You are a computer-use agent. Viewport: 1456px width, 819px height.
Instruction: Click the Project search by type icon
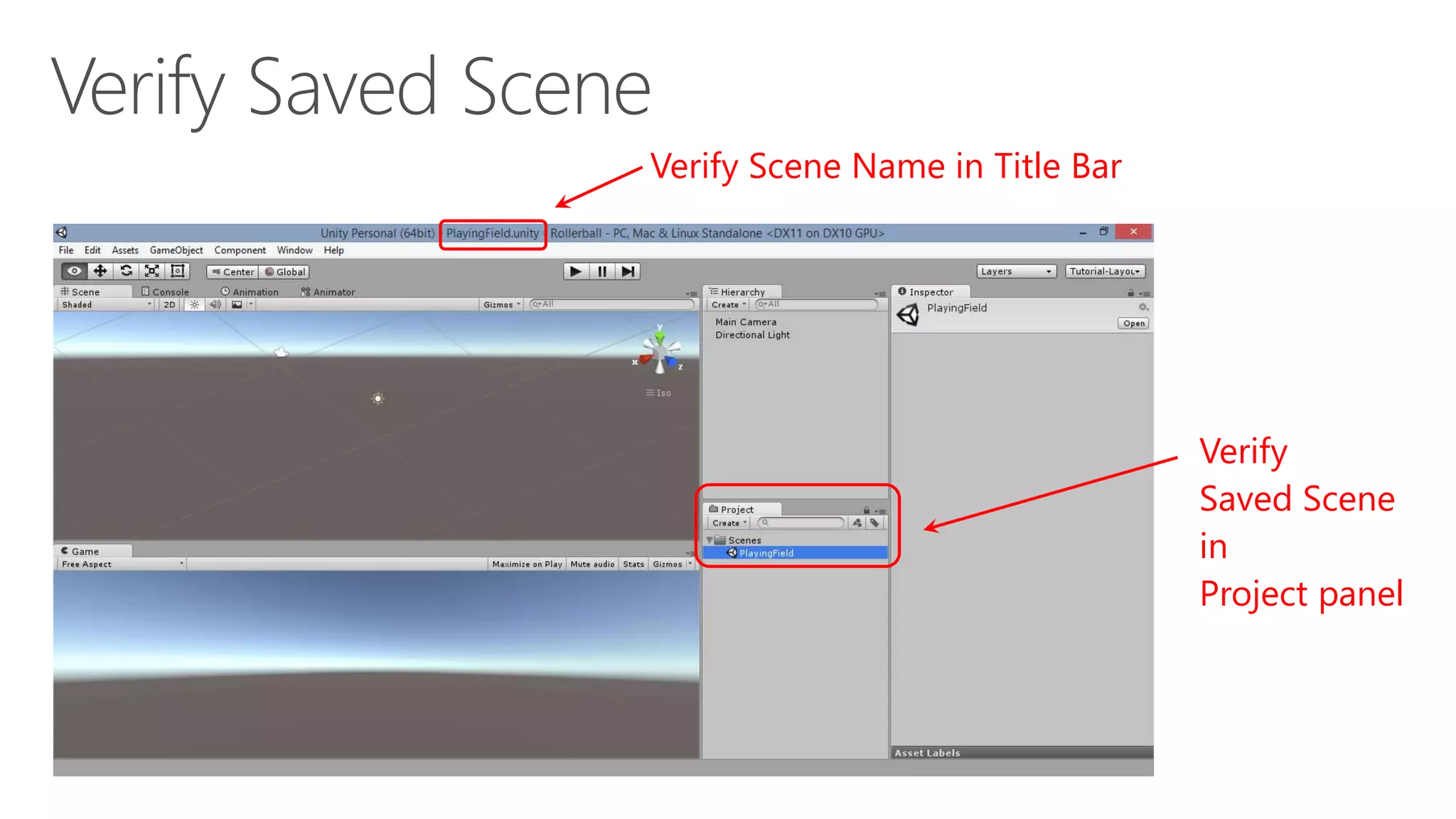click(x=857, y=523)
